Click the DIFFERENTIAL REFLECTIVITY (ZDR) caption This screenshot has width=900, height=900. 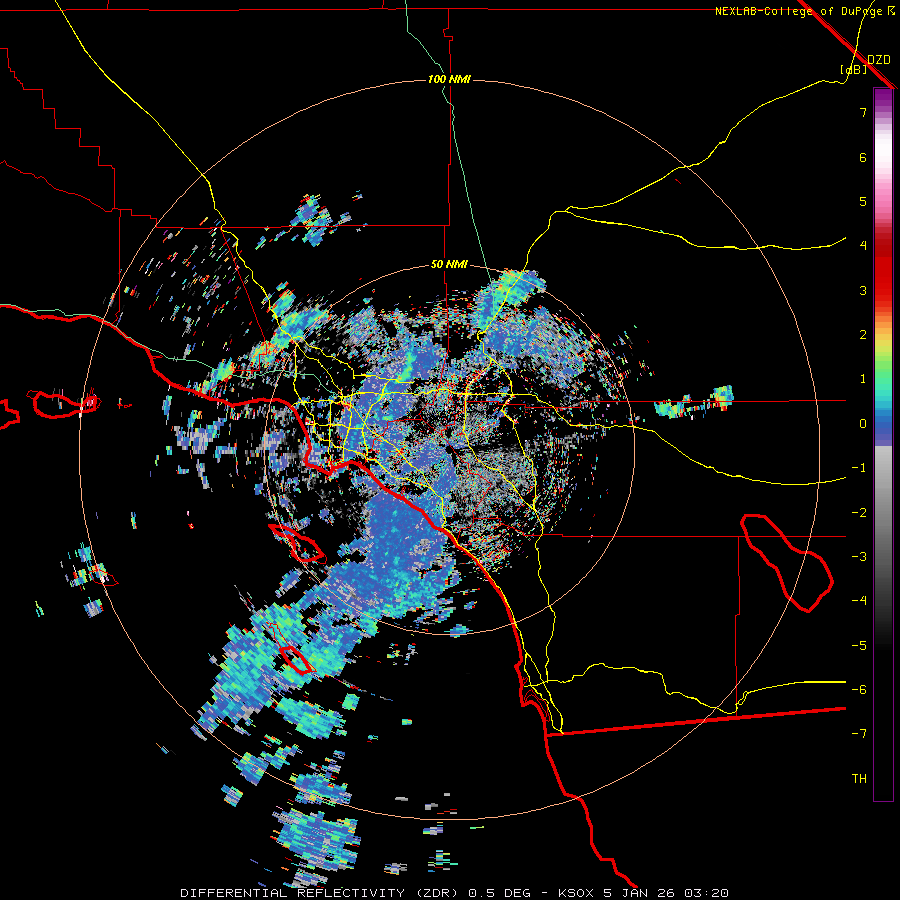[321, 893]
